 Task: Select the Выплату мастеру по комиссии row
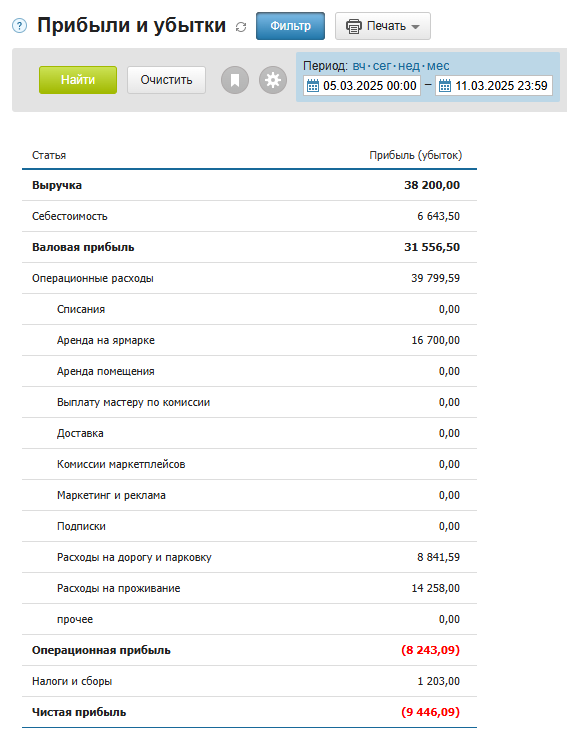click(x=249, y=402)
